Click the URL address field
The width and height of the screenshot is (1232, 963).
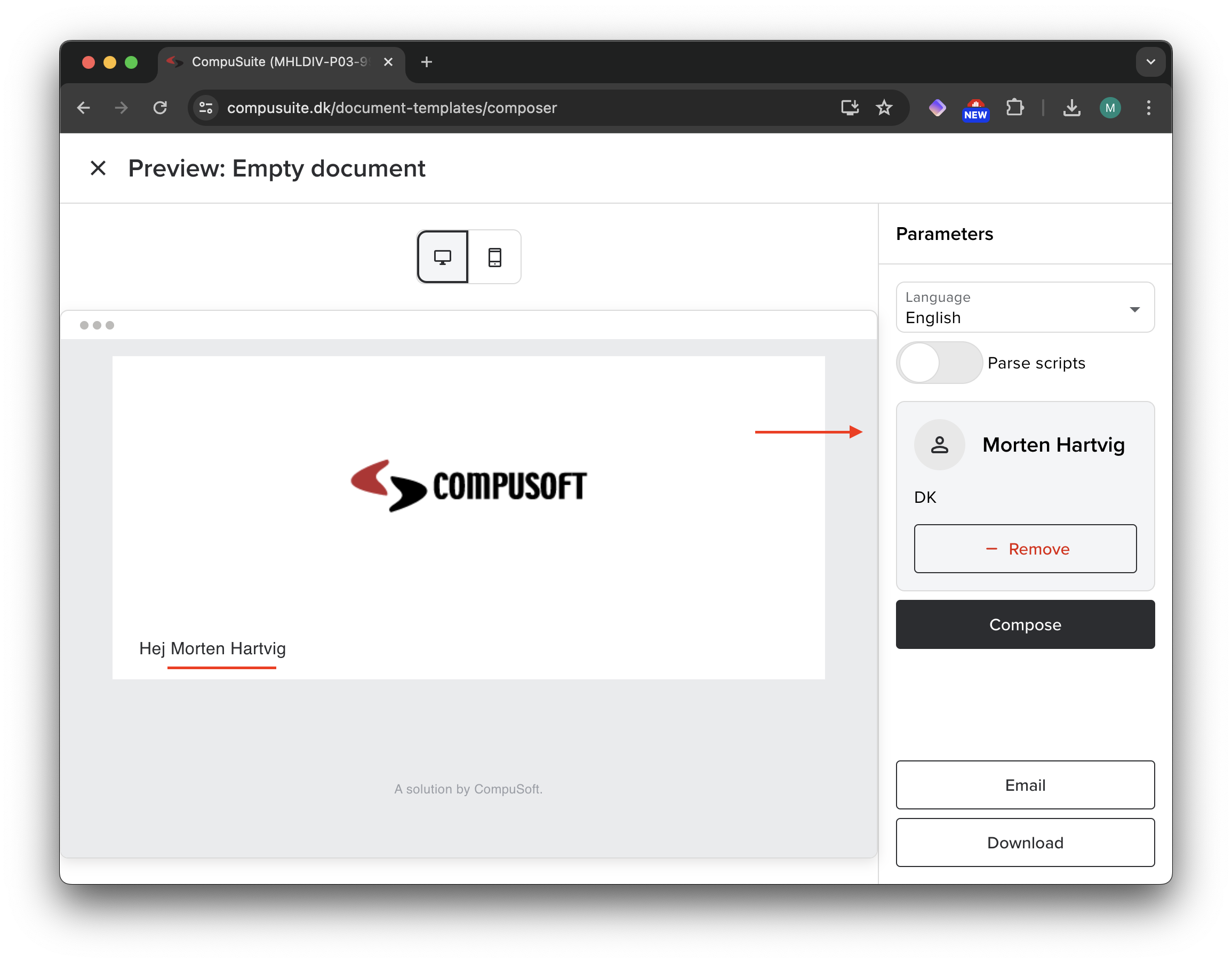pyautogui.click(x=508, y=108)
